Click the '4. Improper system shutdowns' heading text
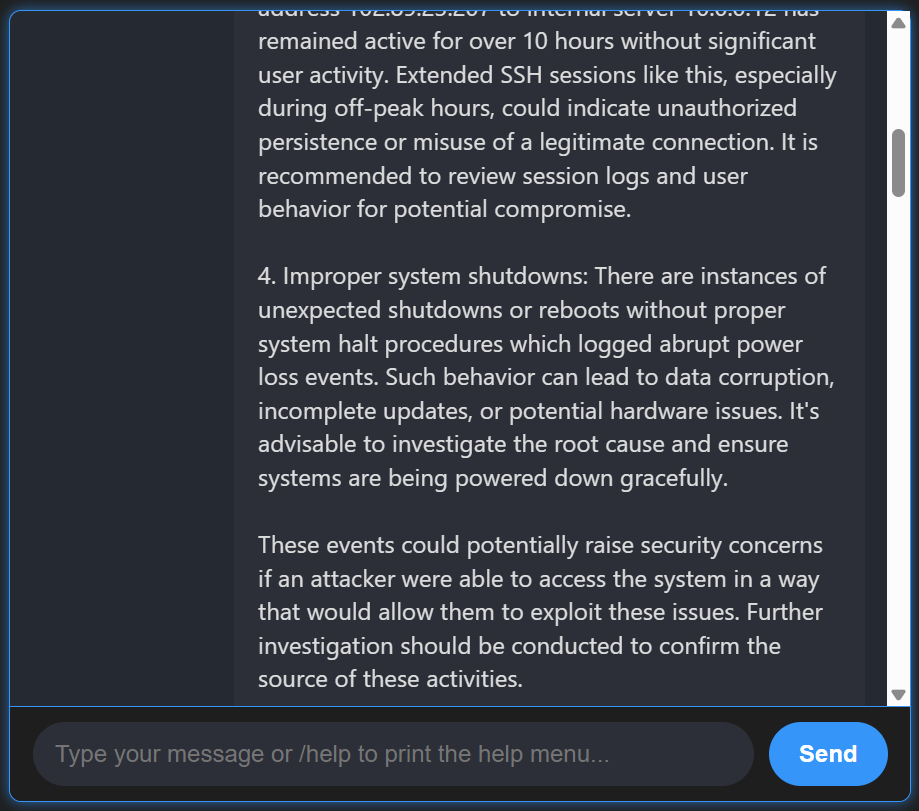 pyautogui.click(x=423, y=276)
